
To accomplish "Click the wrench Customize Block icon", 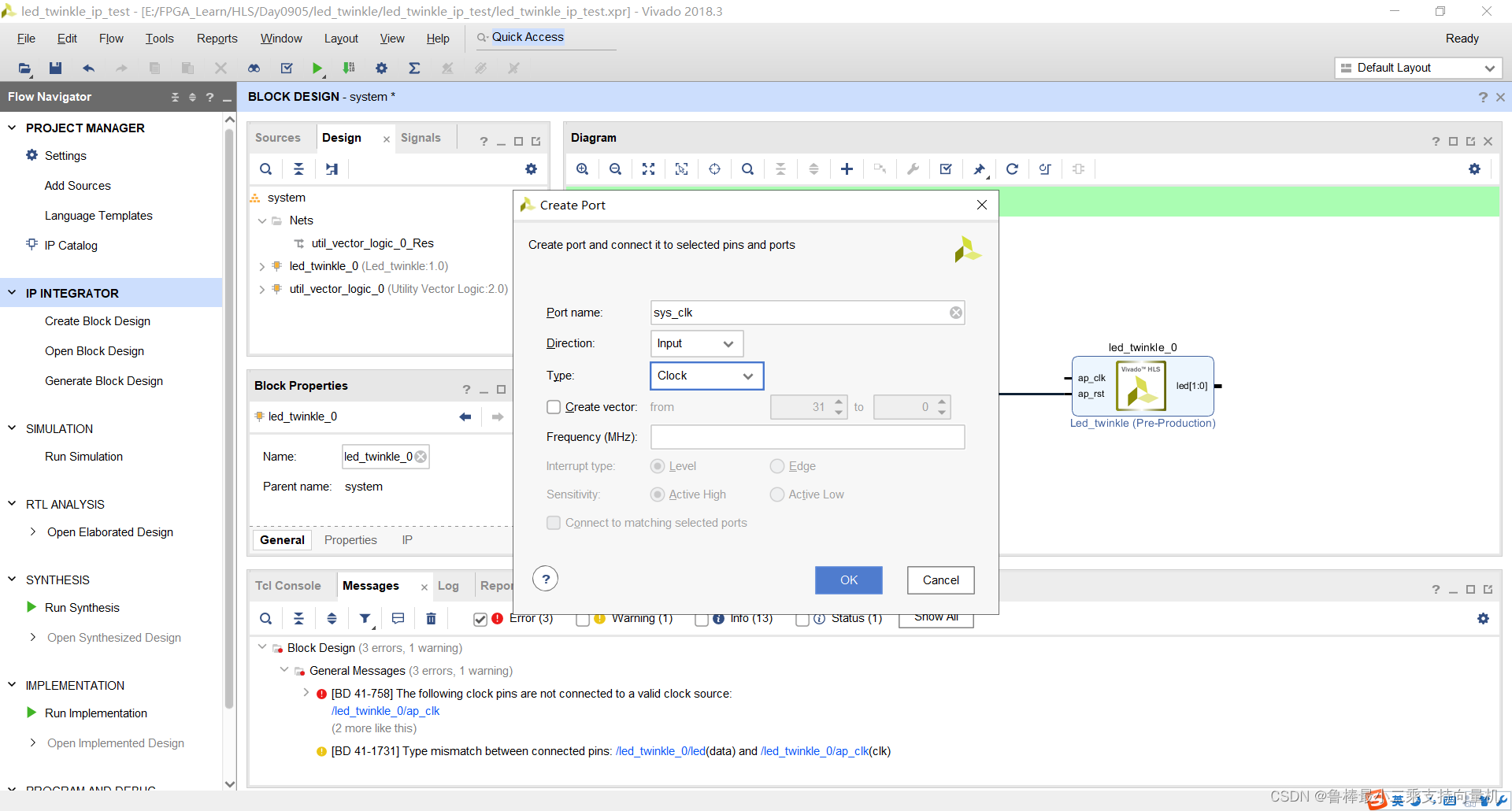I will click(x=913, y=169).
